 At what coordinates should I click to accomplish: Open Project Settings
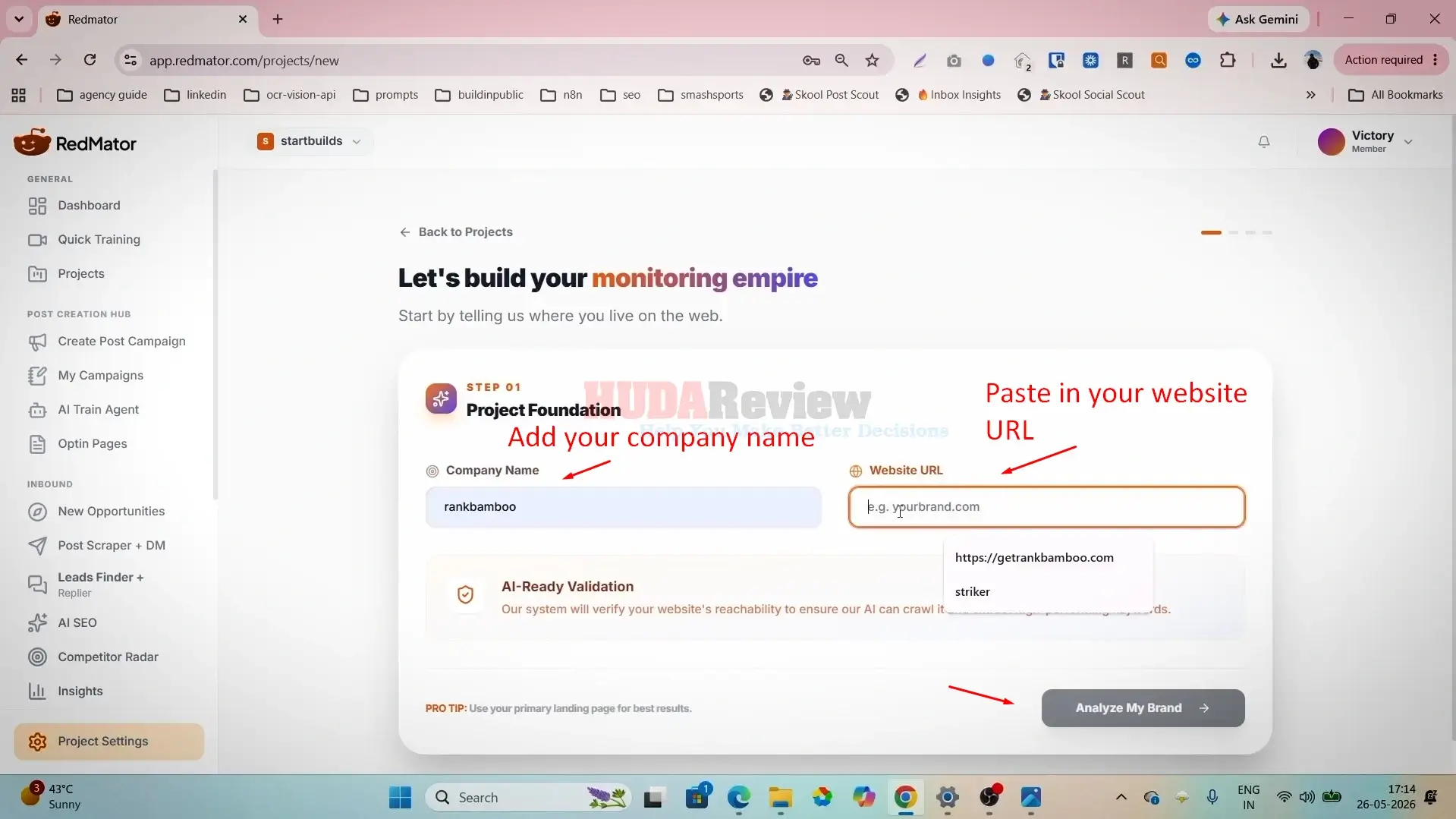pos(108,741)
